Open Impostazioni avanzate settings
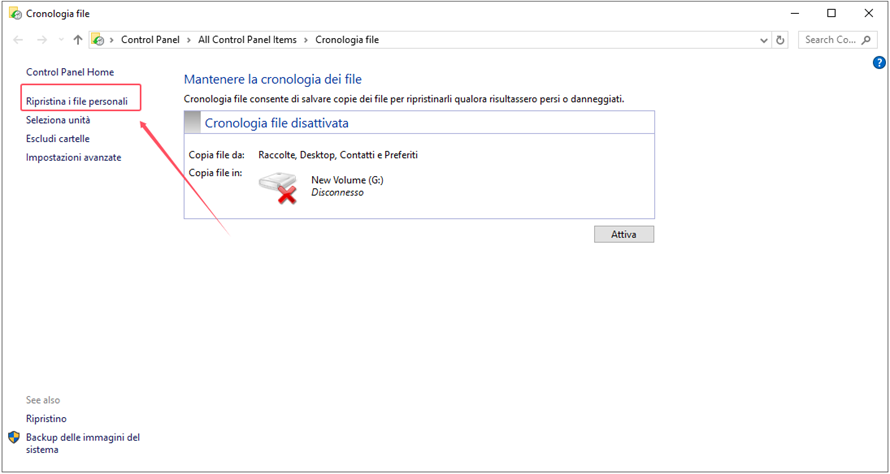 point(74,158)
